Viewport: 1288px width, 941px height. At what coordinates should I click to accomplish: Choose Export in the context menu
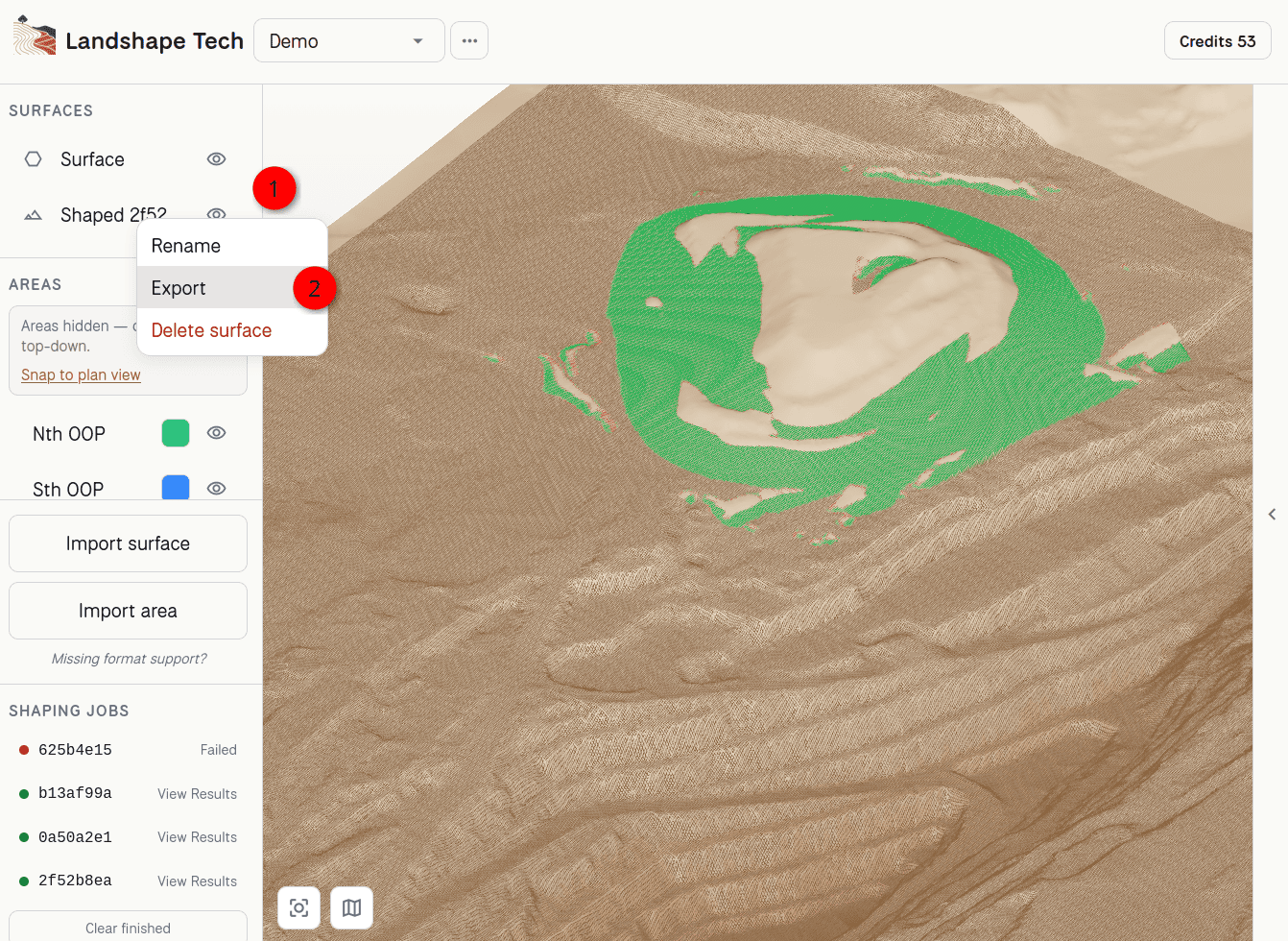click(232, 288)
